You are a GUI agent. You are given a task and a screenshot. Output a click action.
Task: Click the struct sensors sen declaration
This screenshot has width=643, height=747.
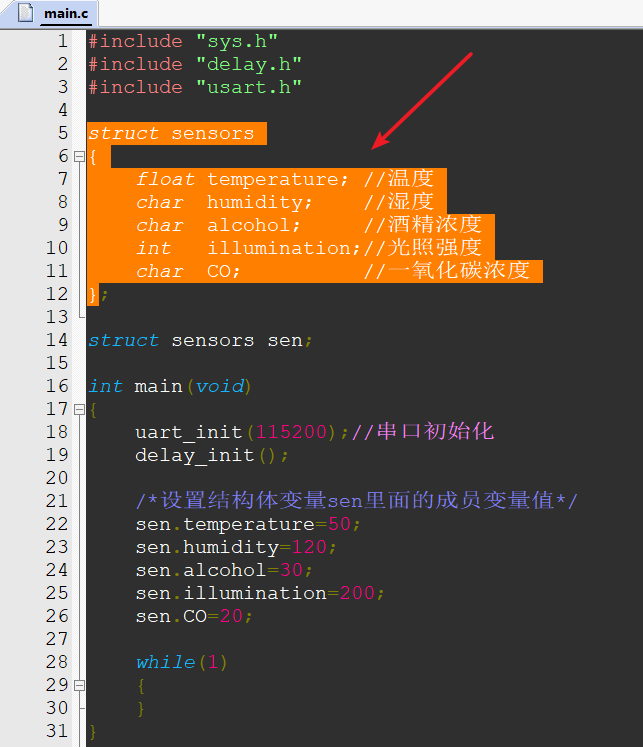tap(201, 341)
